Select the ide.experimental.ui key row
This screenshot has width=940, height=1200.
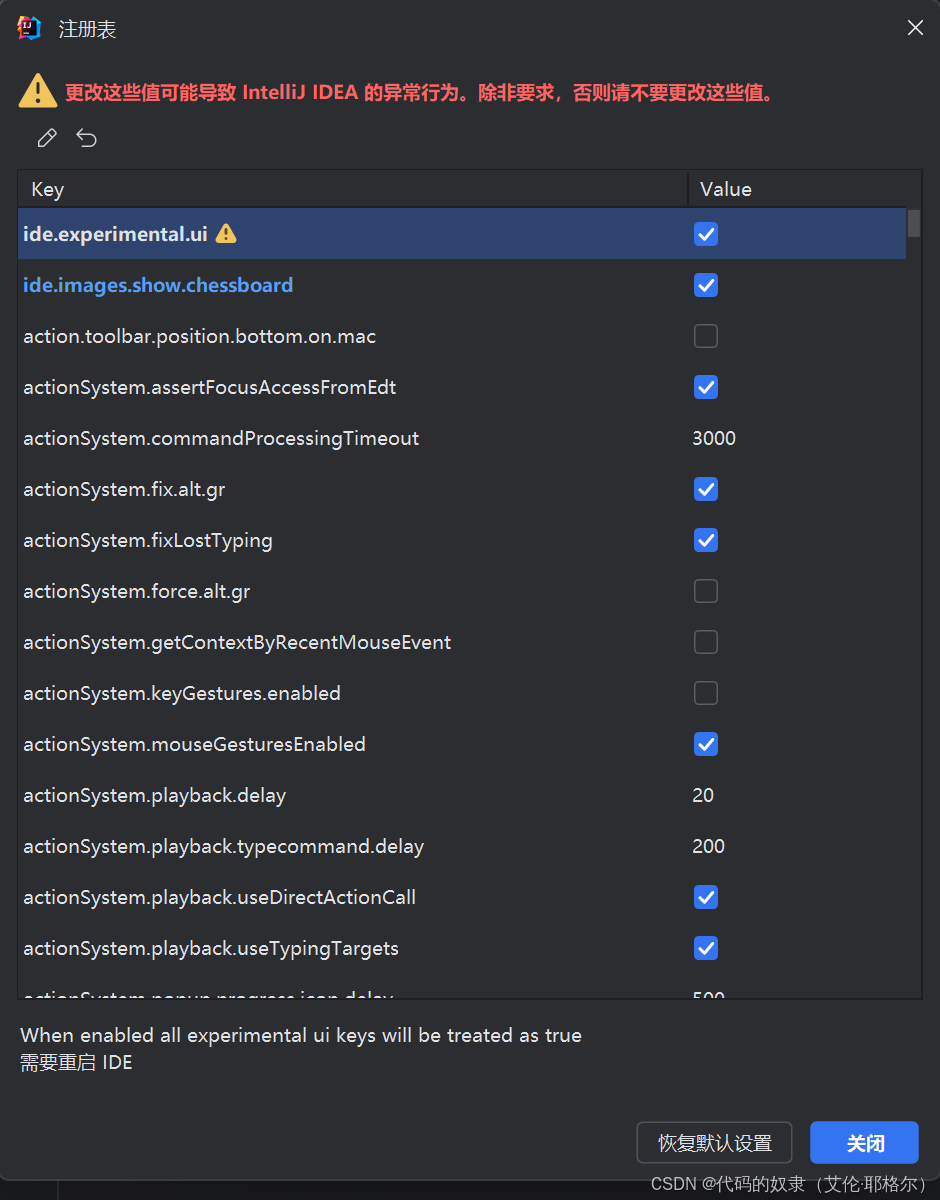[462, 234]
